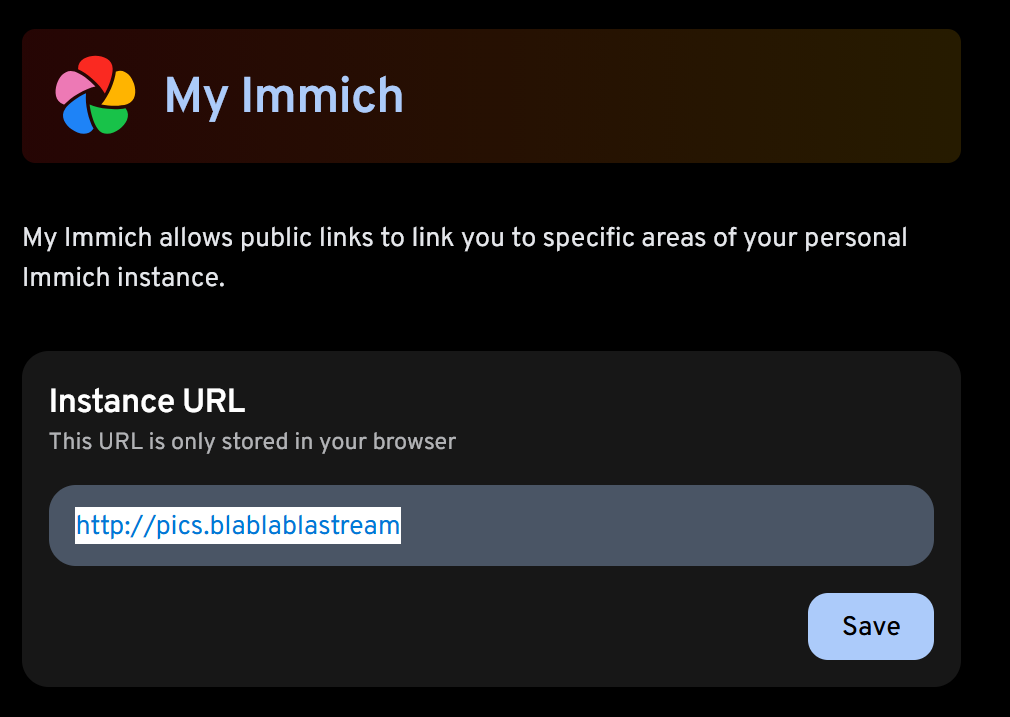The height and width of the screenshot is (717, 1010).
Task: Click the highlighted http://pics.blablablastream text
Action: (x=238, y=525)
